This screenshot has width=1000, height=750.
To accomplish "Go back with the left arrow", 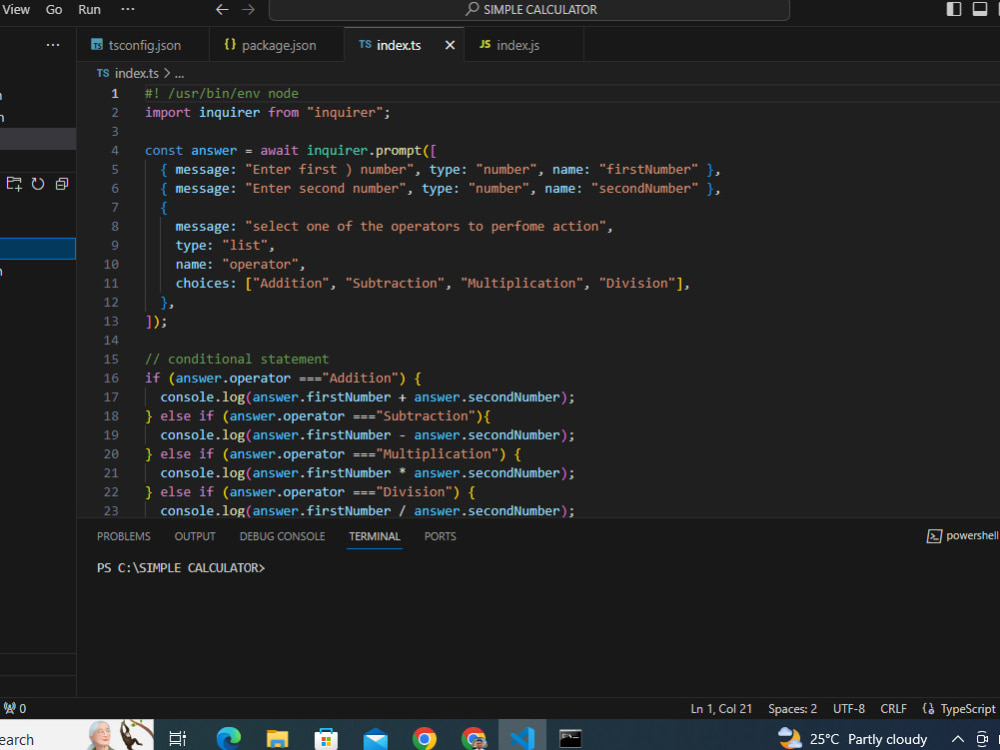I will 222,10.
